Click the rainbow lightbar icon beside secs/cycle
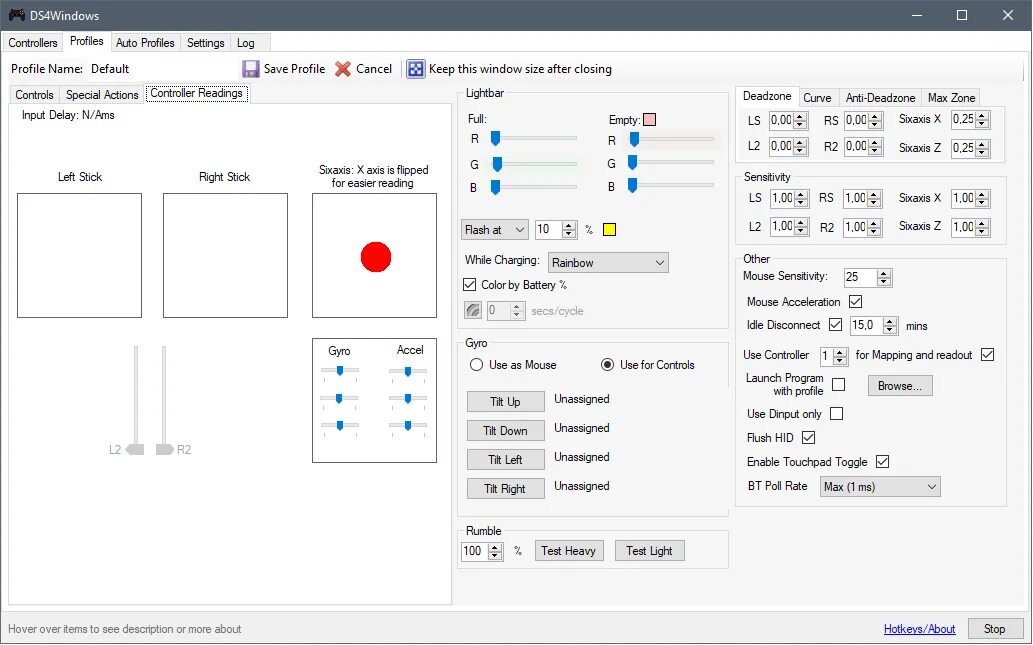Image resolution: width=1033 pixels, height=645 pixels. 473,310
